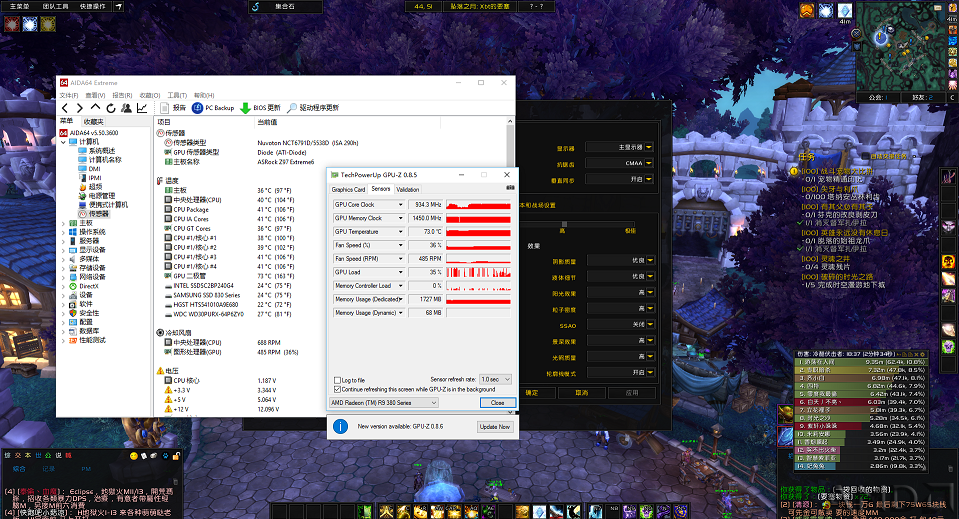The width and height of the screenshot is (959, 519).
Task: Click the GPU Load history graph
Action: tap(478, 272)
